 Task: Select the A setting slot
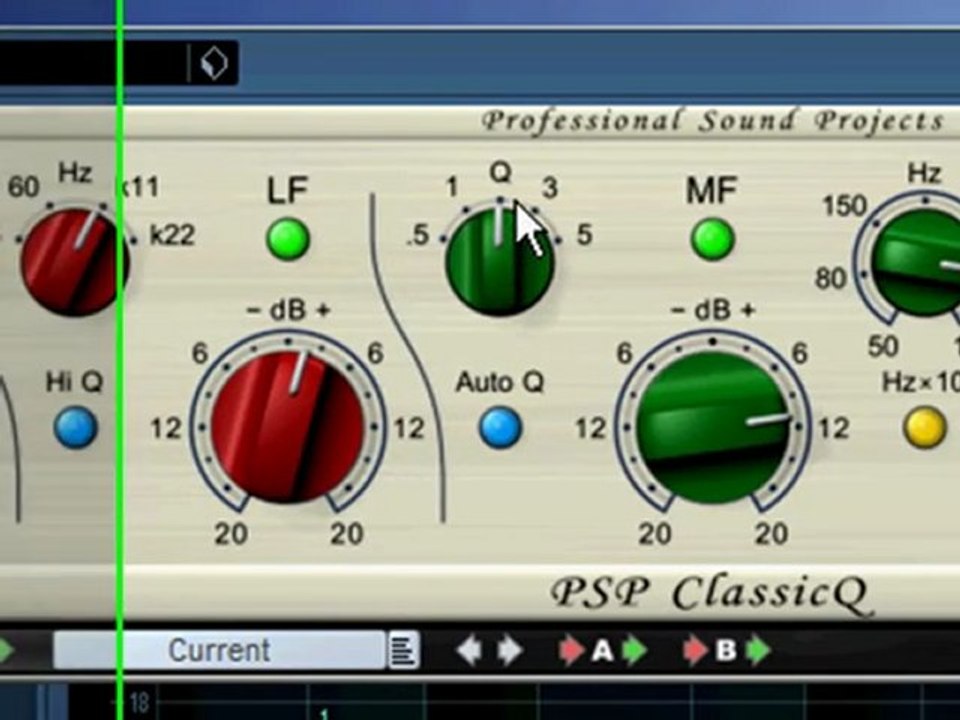click(x=602, y=650)
